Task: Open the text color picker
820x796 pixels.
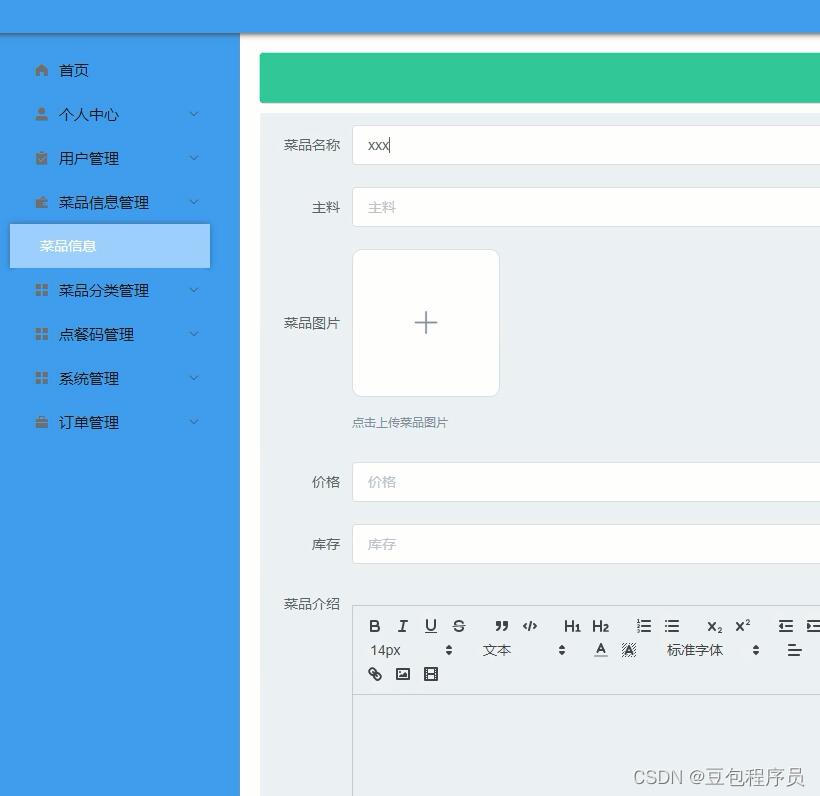Action: [x=600, y=650]
